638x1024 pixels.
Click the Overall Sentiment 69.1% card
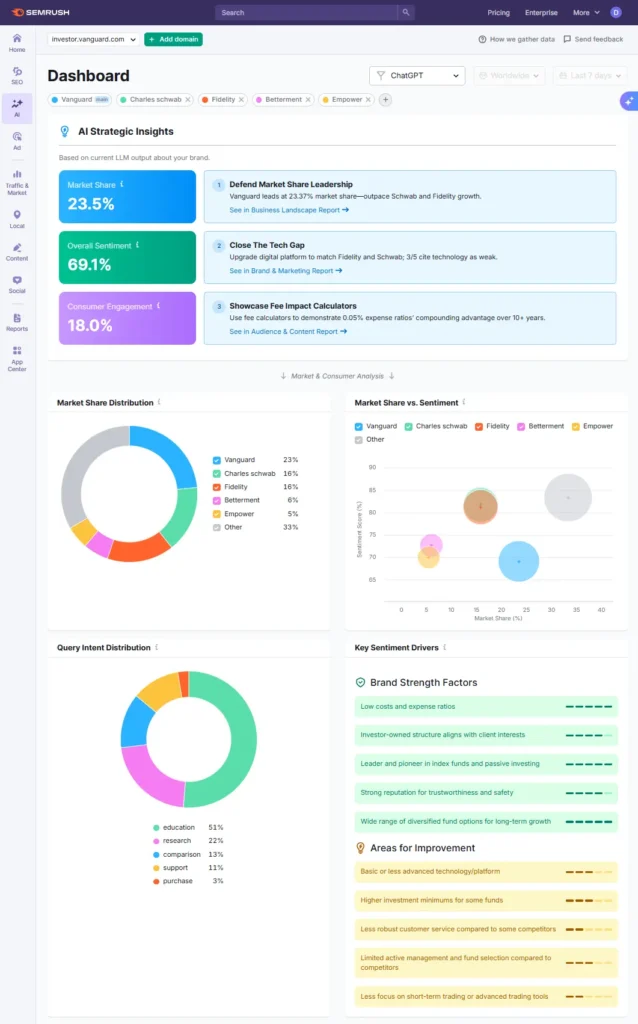(127, 257)
